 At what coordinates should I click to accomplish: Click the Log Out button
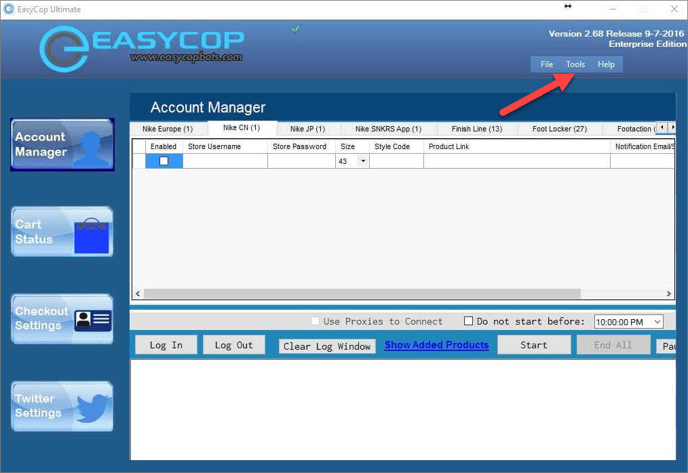tap(234, 345)
